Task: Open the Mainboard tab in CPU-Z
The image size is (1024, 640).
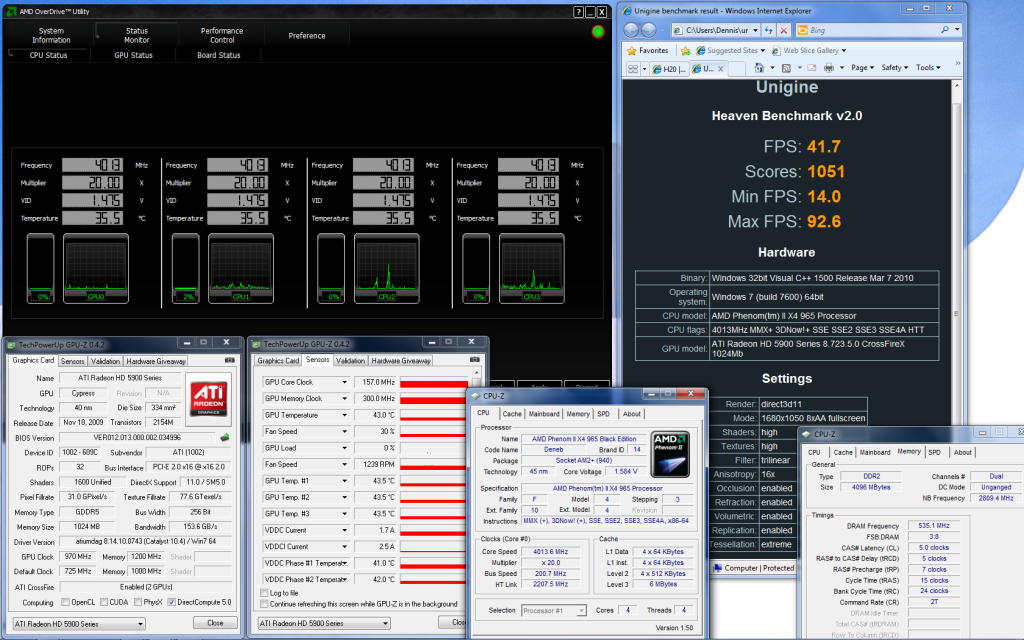Action: (x=544, y=413)
